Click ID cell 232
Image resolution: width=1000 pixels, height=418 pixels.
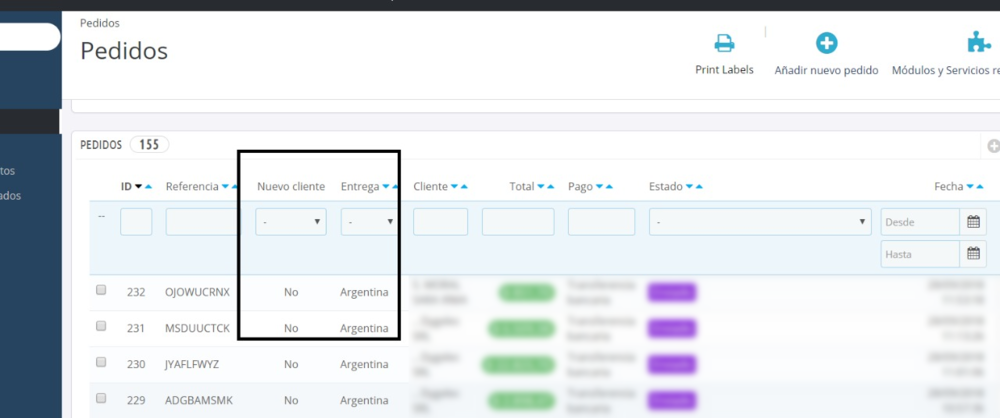click(x=136, y=292)
